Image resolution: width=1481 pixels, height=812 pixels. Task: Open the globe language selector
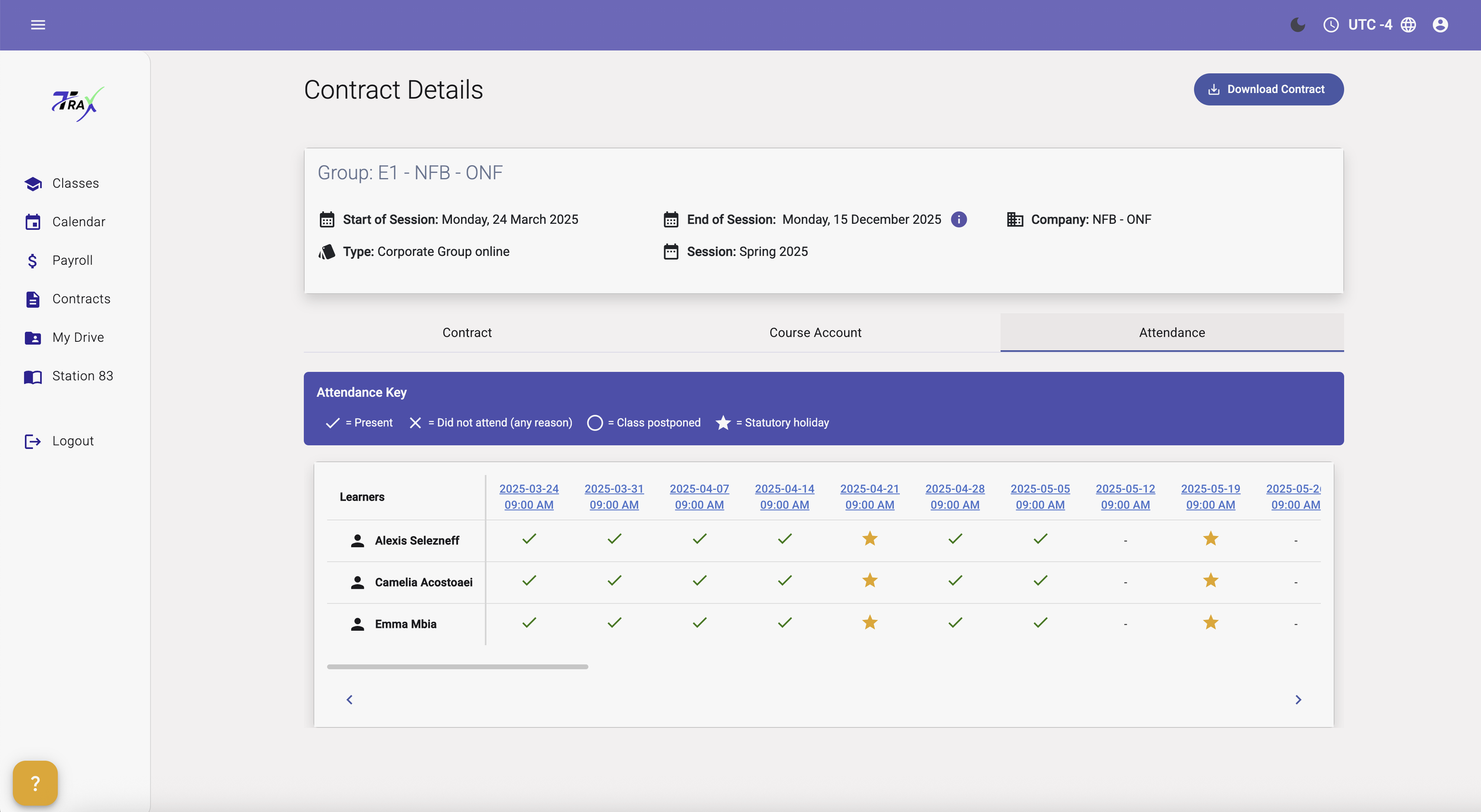pos(1408,25)
